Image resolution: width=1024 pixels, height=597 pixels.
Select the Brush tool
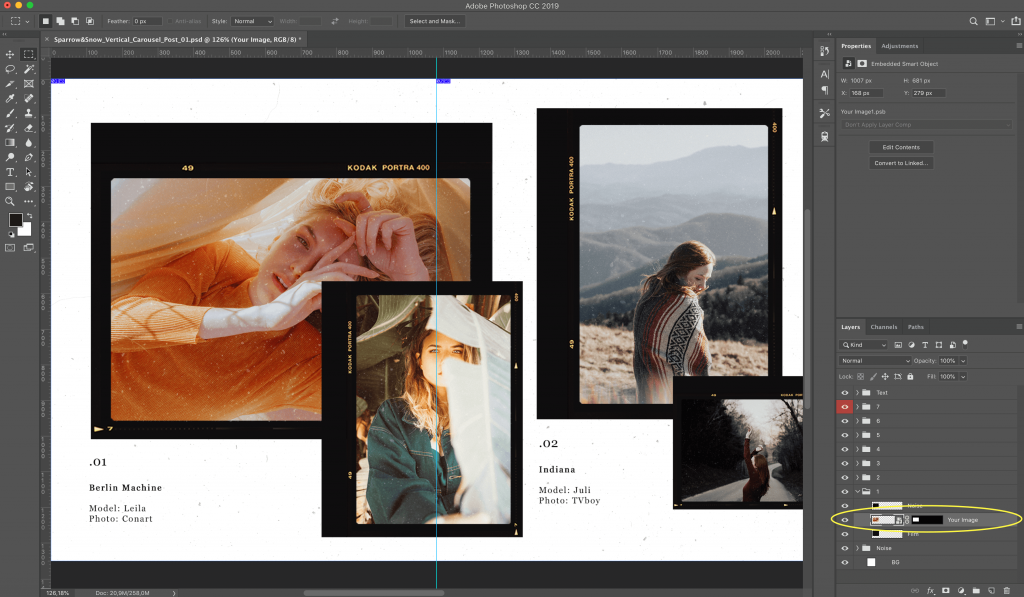click(x=10, y=113)
